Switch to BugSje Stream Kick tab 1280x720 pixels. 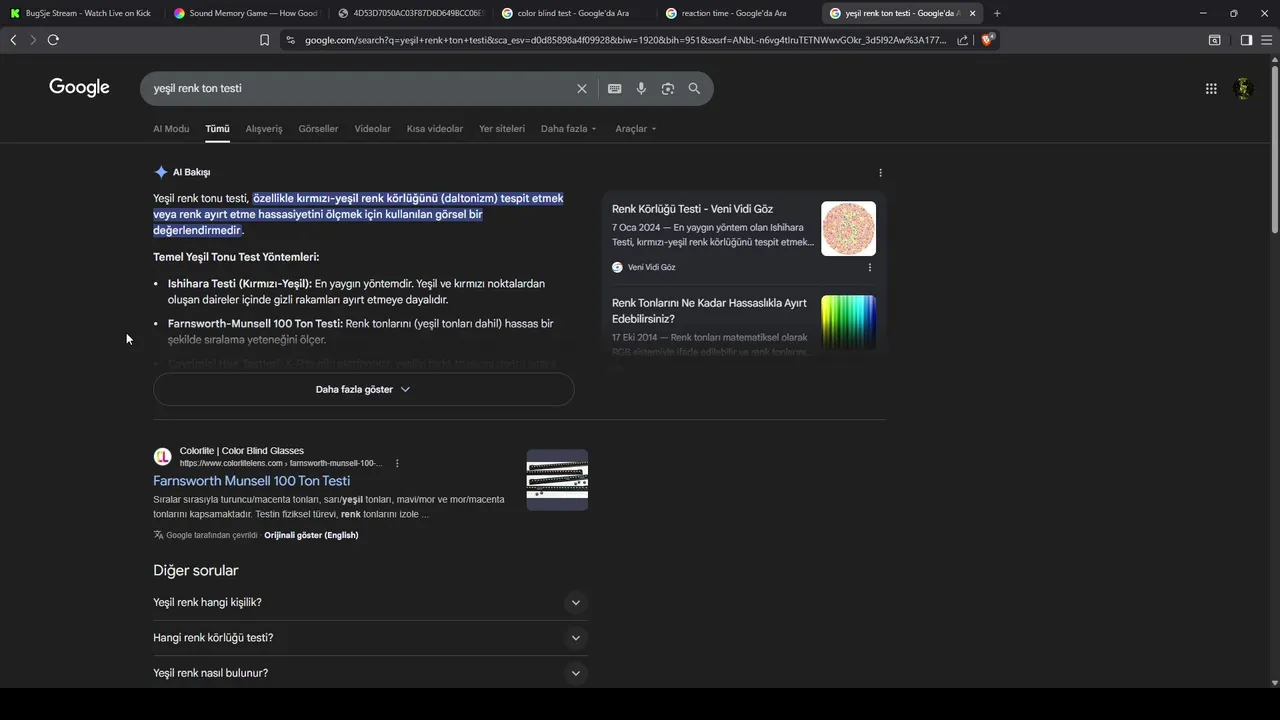pos(81,13)
